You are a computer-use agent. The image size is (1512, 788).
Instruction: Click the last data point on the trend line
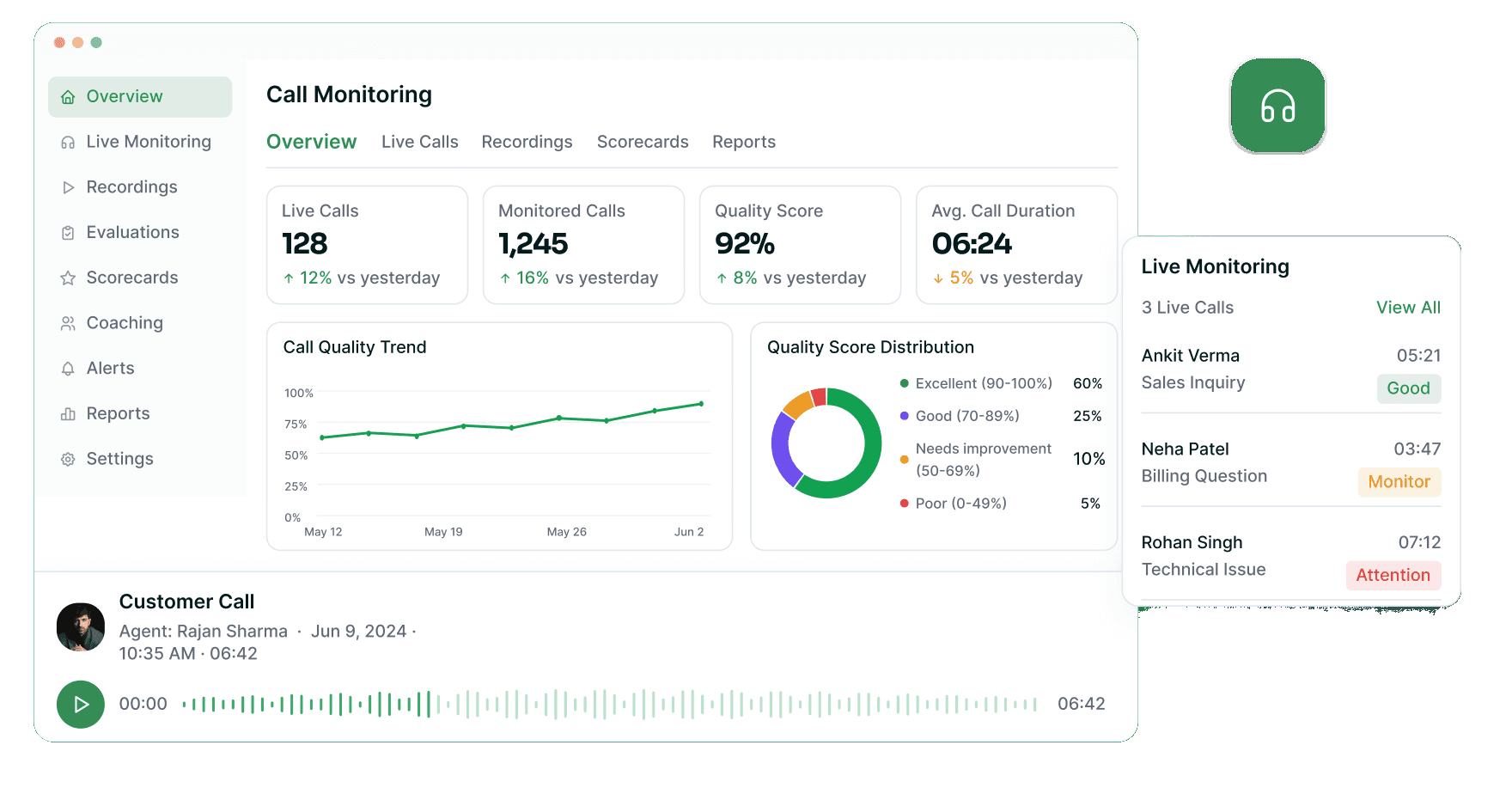coord(701,404)
